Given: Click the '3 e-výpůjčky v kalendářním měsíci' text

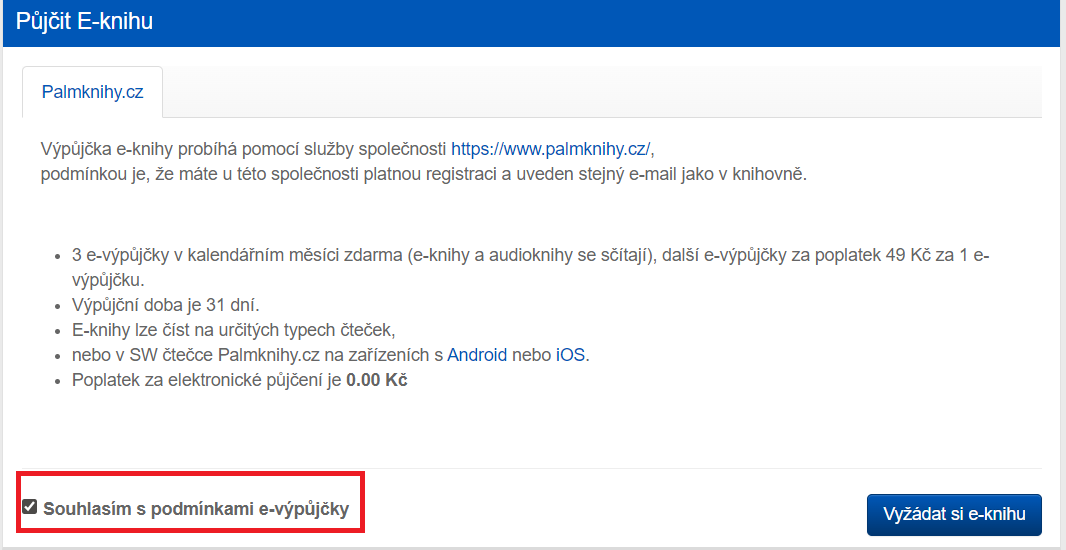Looking at the screenshot, I should 200,255.
